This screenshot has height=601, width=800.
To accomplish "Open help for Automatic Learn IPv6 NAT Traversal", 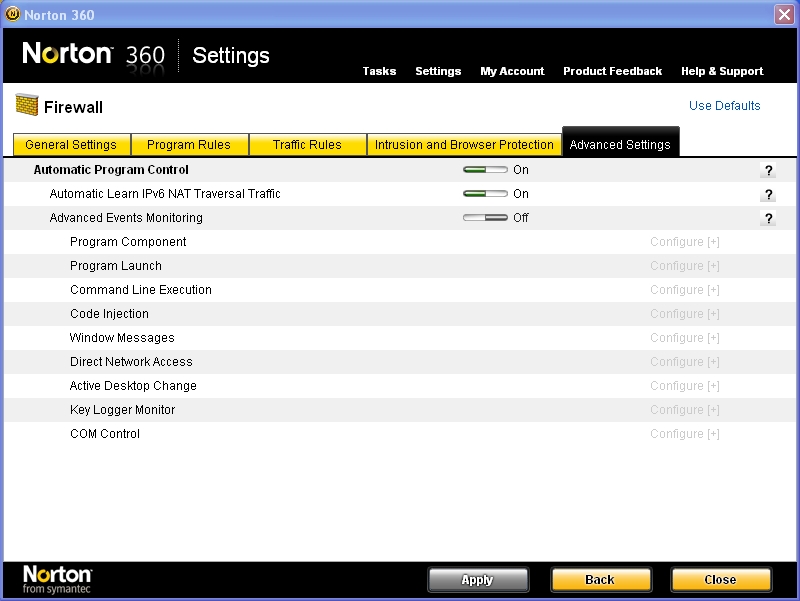I will 768,194.
